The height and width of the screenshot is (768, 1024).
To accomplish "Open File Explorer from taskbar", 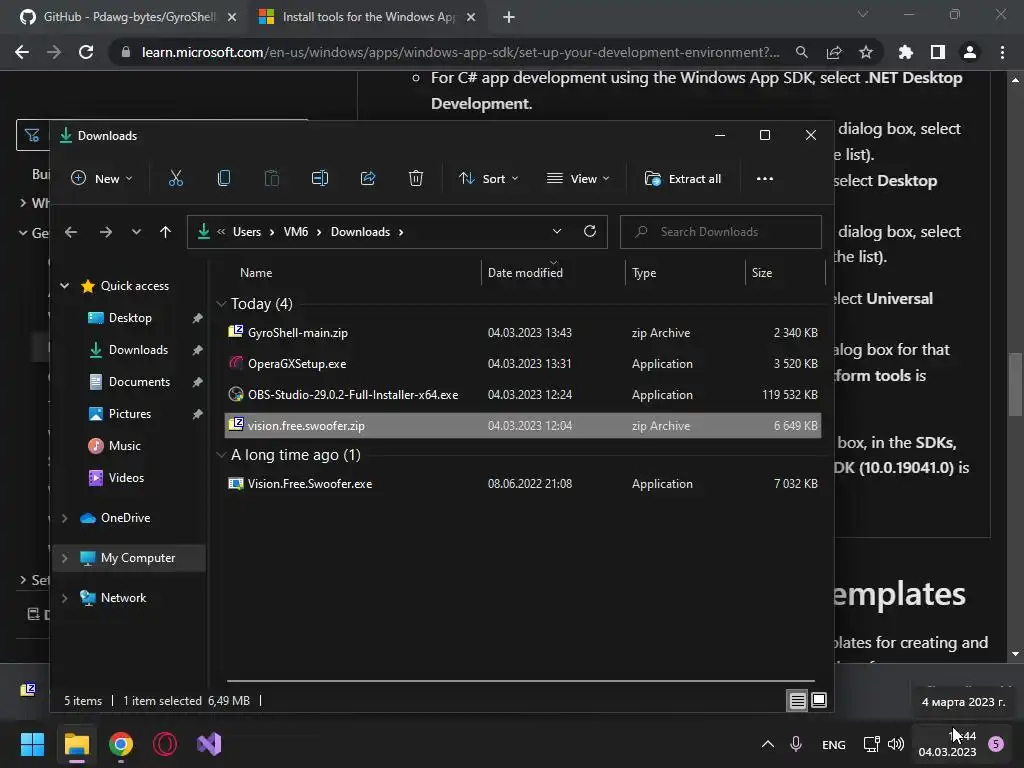I will coord(76,744).
